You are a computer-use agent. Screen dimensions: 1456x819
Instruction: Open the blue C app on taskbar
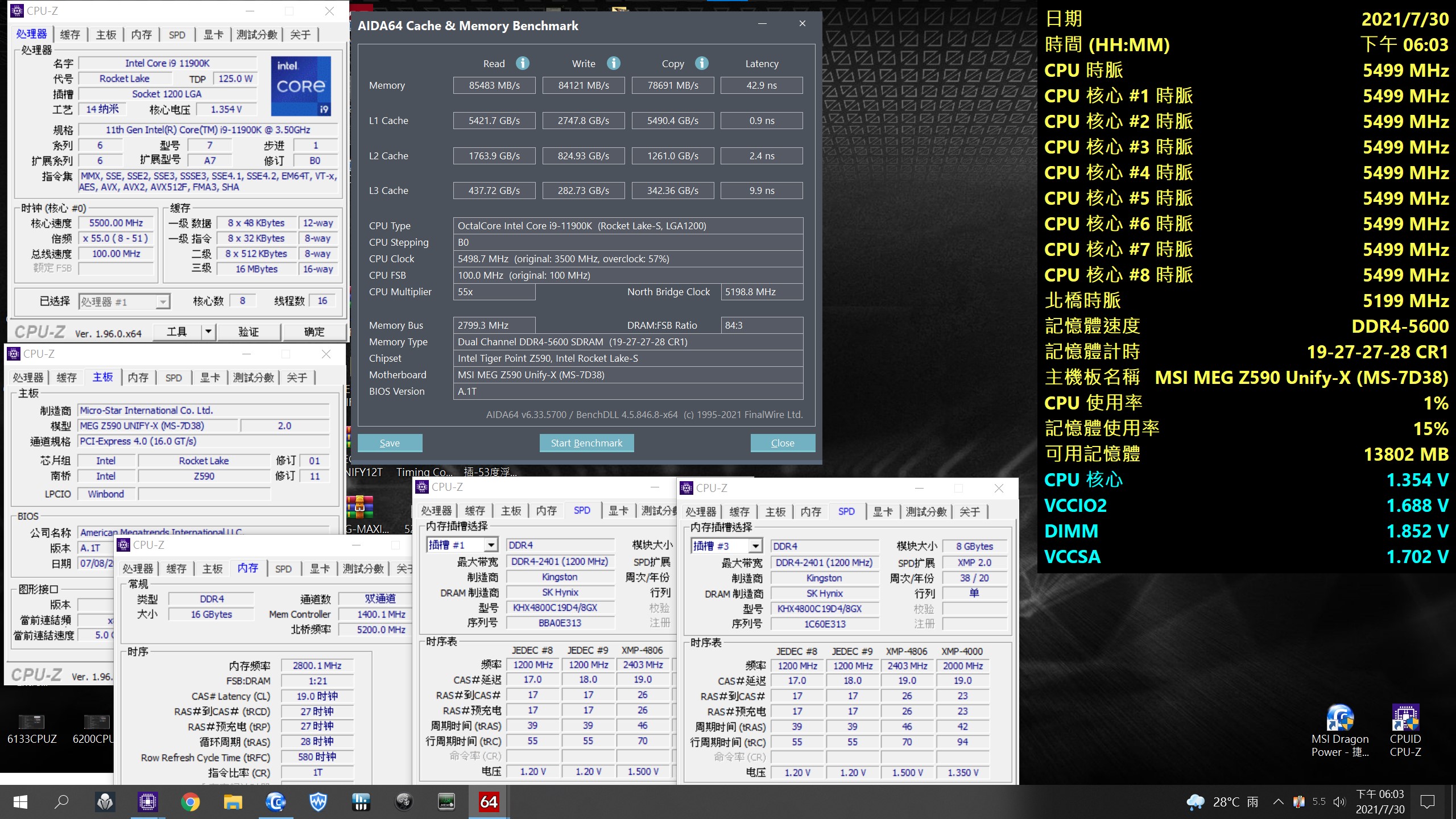(275, 802)
